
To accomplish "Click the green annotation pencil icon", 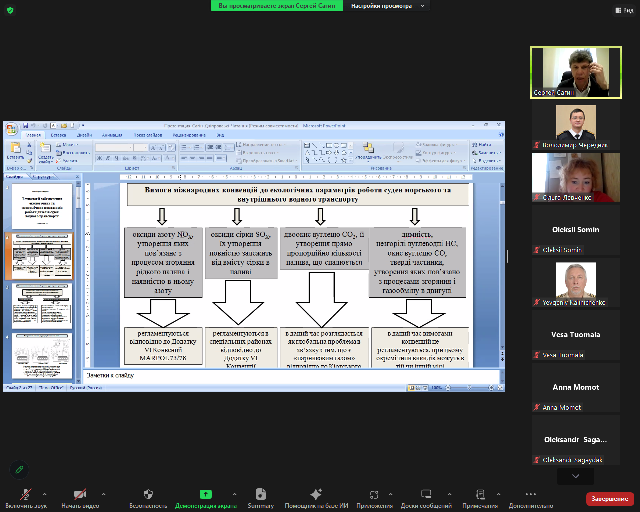I will pyautogui.click(x=18, y=468).
